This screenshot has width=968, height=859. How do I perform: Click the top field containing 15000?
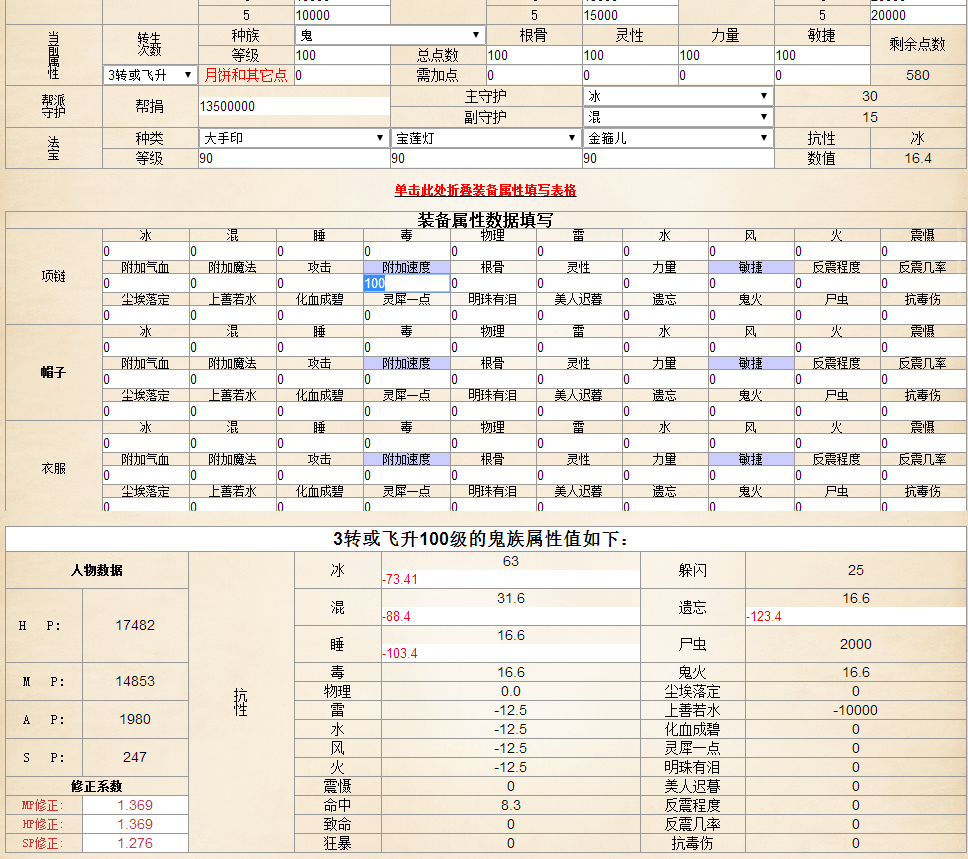point(629,15)
